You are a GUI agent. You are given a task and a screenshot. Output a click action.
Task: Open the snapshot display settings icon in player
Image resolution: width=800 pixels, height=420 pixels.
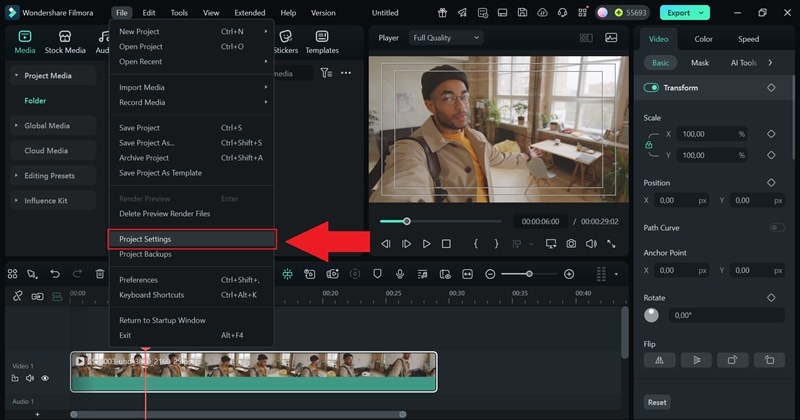pos(611,38)
